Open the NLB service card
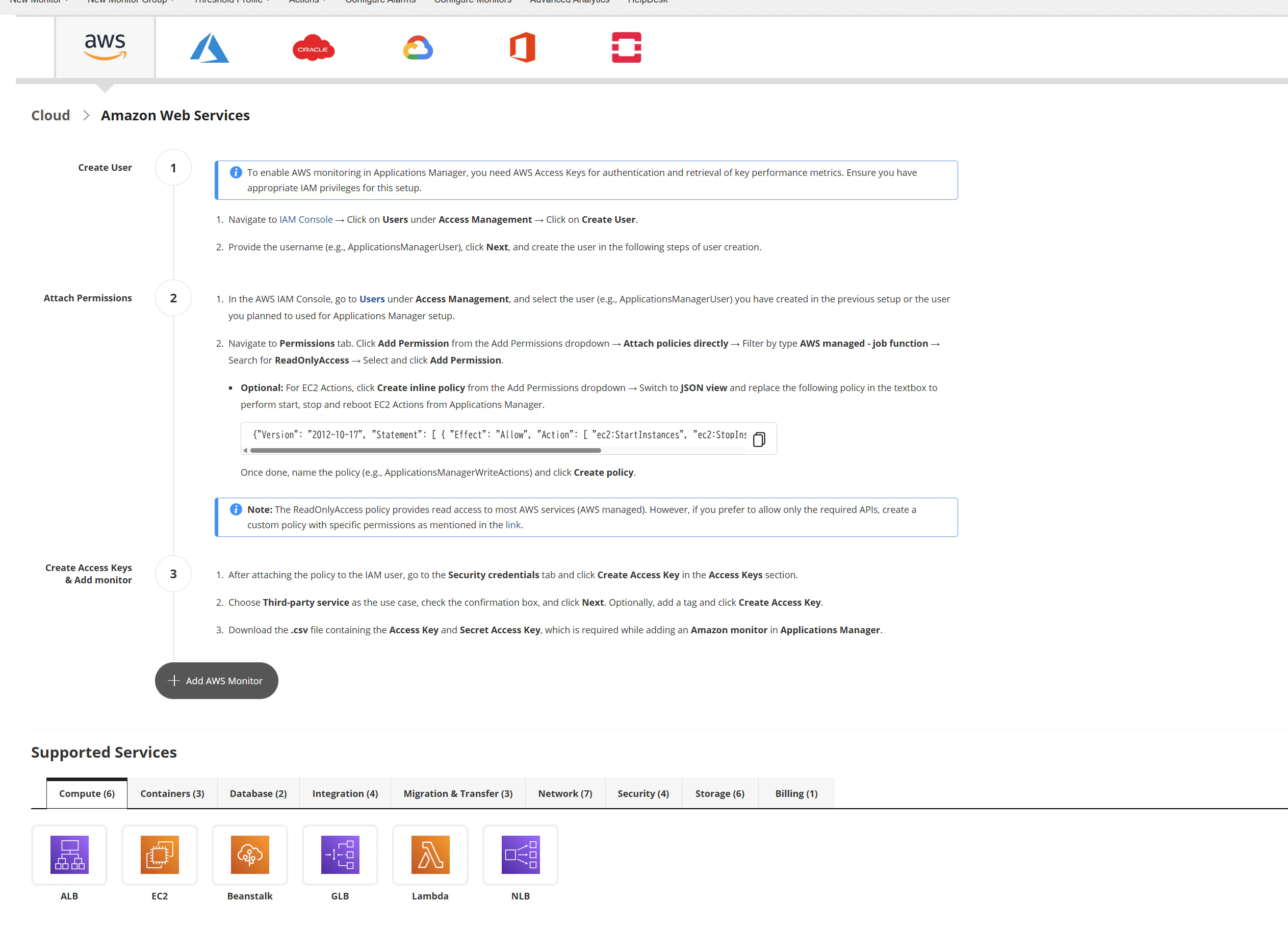 [521, 855]
